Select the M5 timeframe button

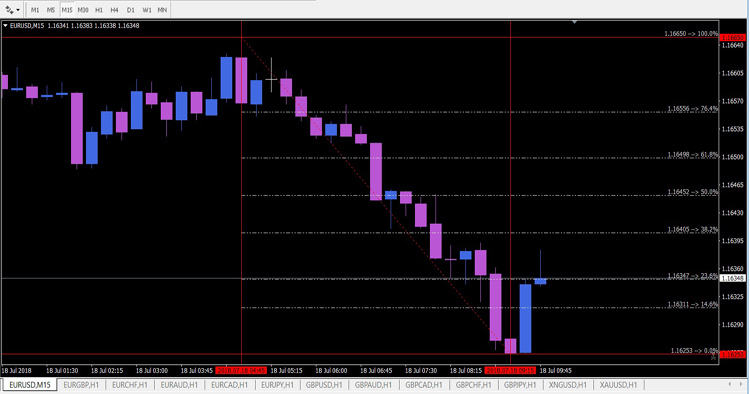pos(51,10)
